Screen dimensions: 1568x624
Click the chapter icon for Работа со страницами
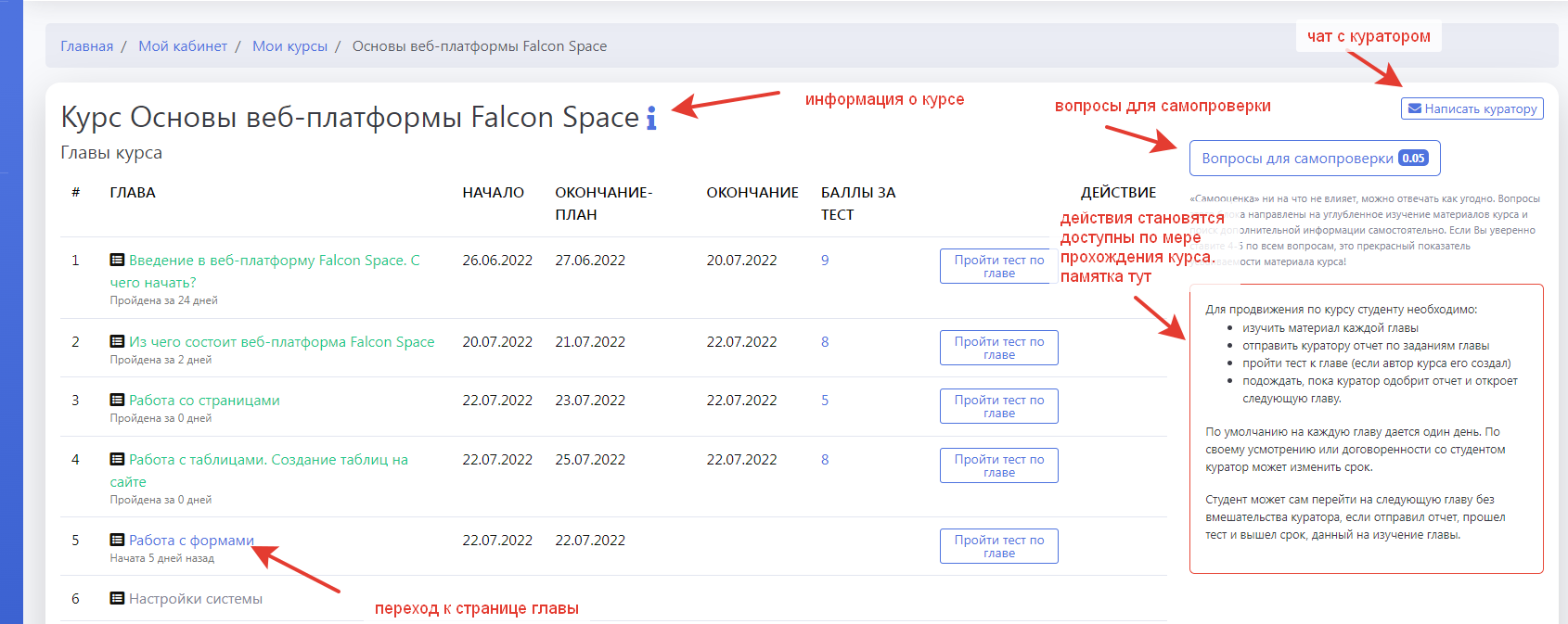pyautogui.click(x=117, y=401)
